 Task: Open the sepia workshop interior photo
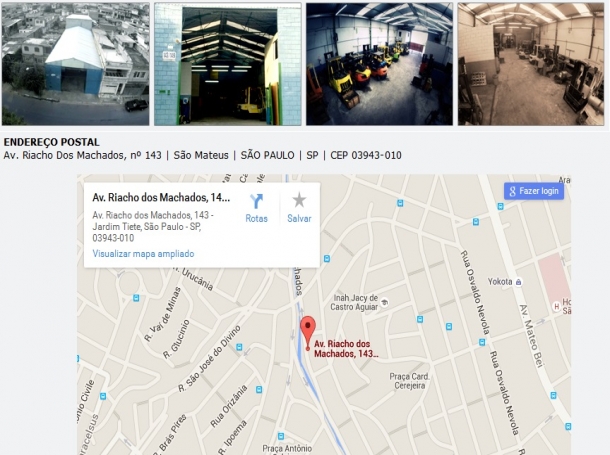click(531, 64)
